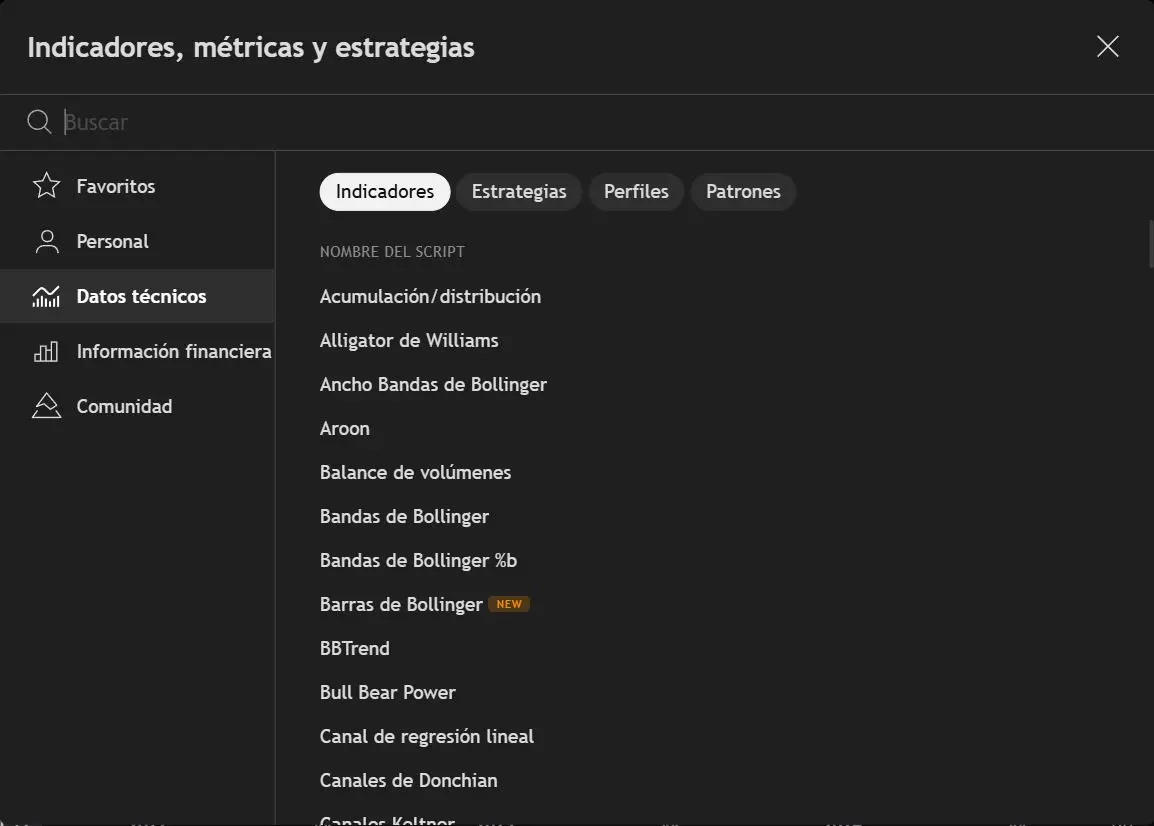Select the Comunidad mountain icon
The height and width of the screenshot is (826, 1154).
(x=46, y=405)
